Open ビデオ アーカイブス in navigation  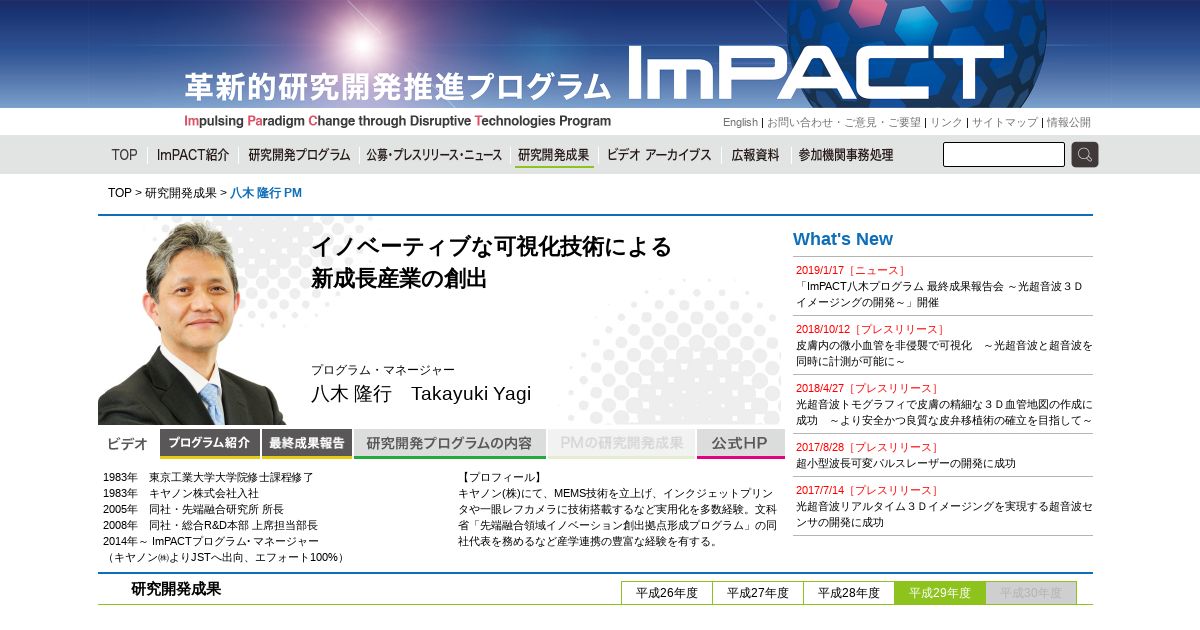click(x=659, y=155)
